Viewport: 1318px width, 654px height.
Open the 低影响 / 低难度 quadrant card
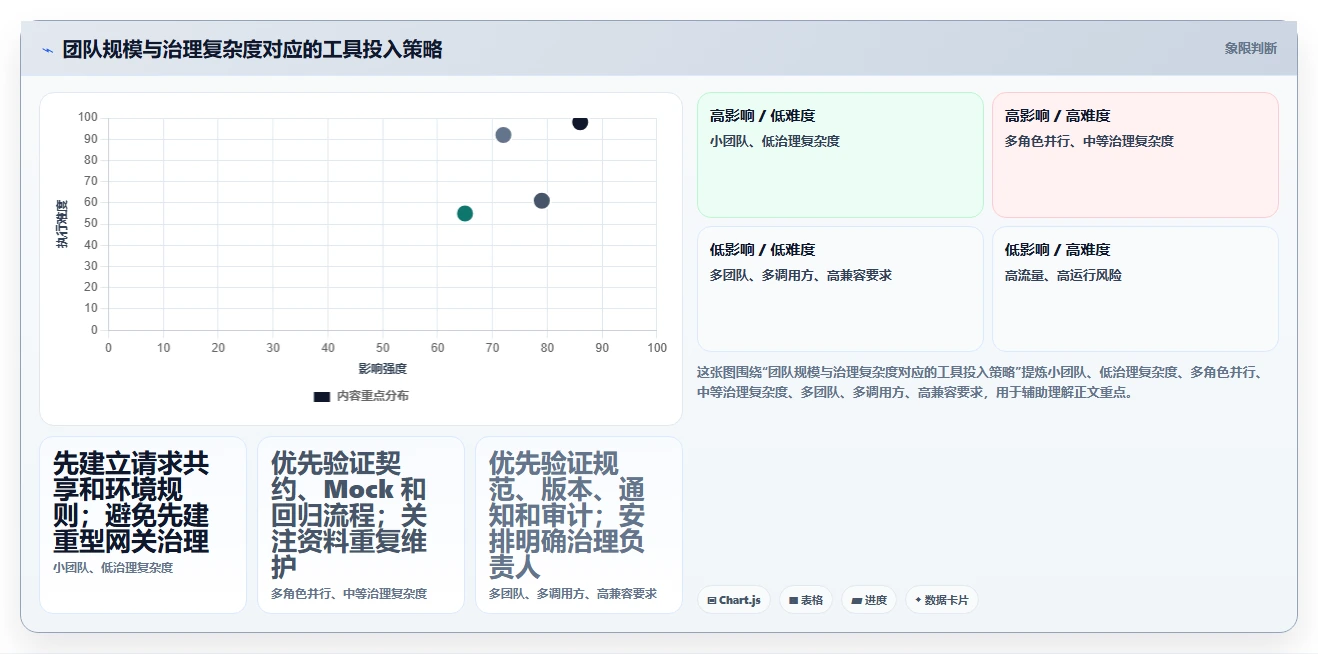tap(840, 289)
